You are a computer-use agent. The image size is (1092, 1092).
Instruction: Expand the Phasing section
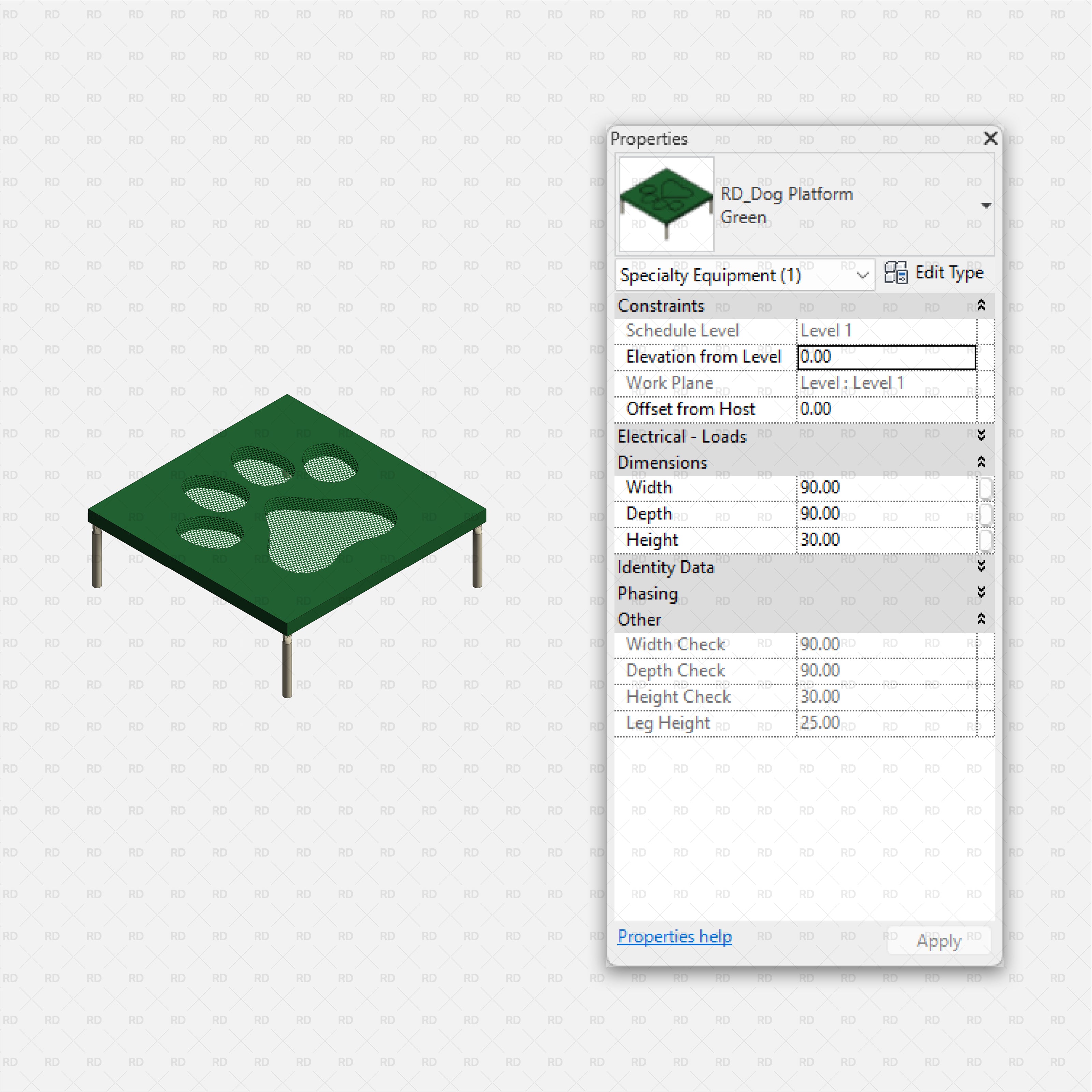(982, 593)
